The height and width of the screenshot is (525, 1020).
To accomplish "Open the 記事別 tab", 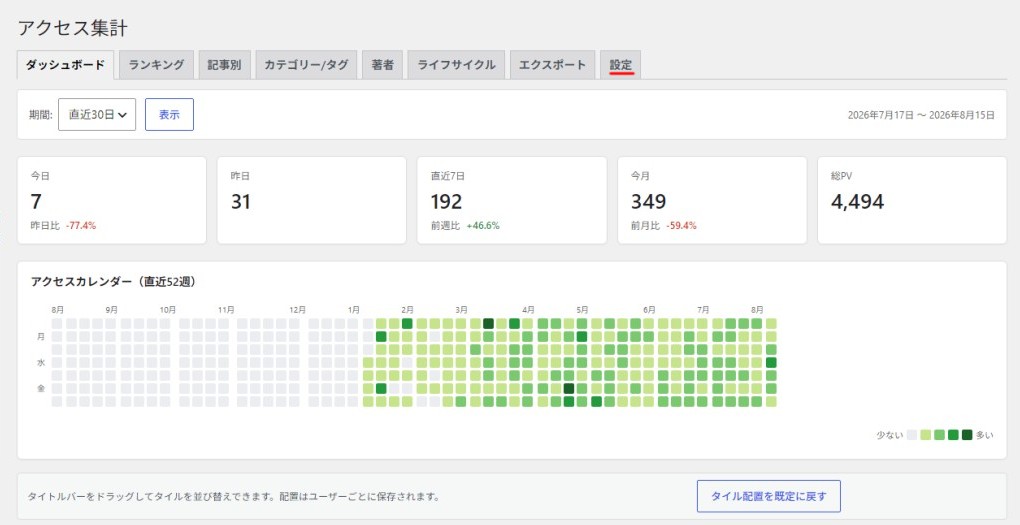I will 224,65.
